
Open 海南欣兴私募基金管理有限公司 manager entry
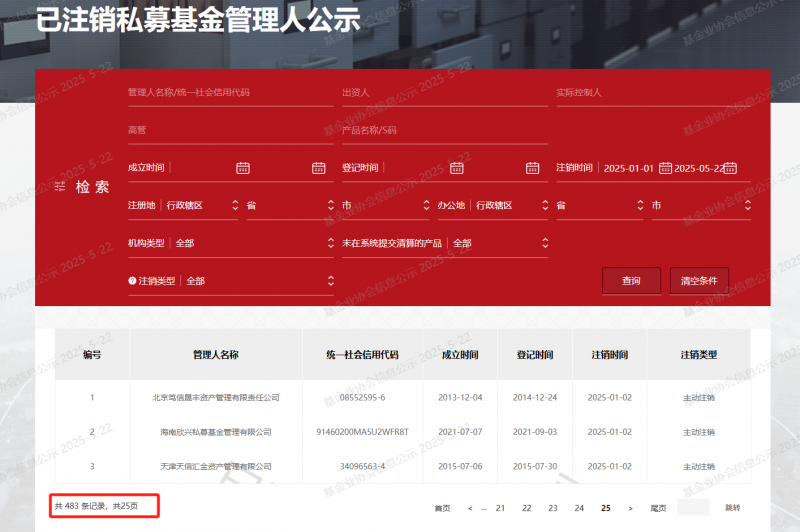[216, 432]
